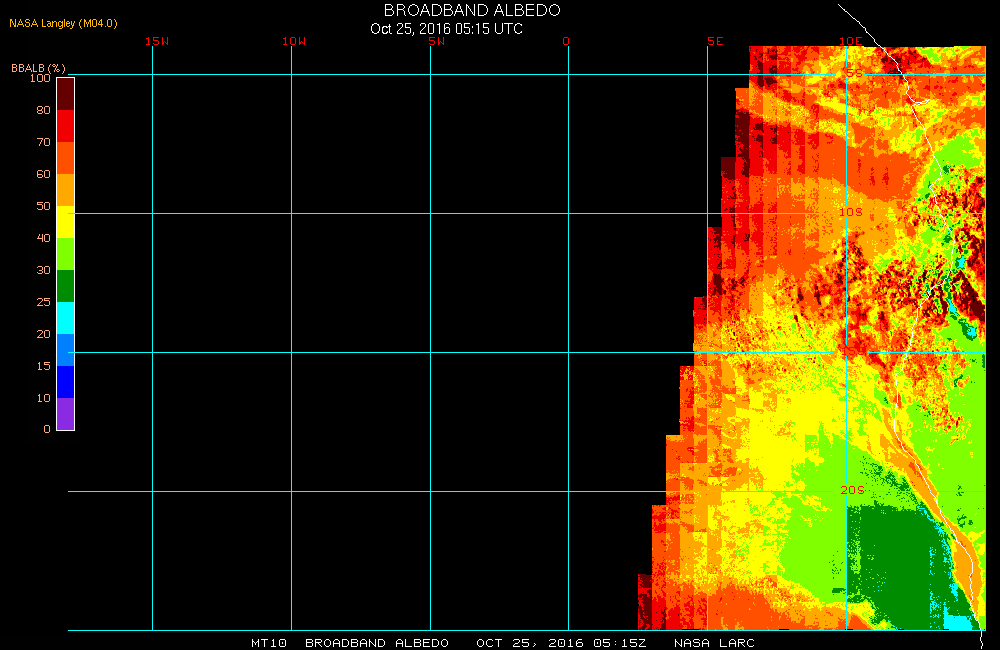Screen dimensions: 1000x650
Task: Click the 0 longitude label on top axis
Action: tap(566, 41)
